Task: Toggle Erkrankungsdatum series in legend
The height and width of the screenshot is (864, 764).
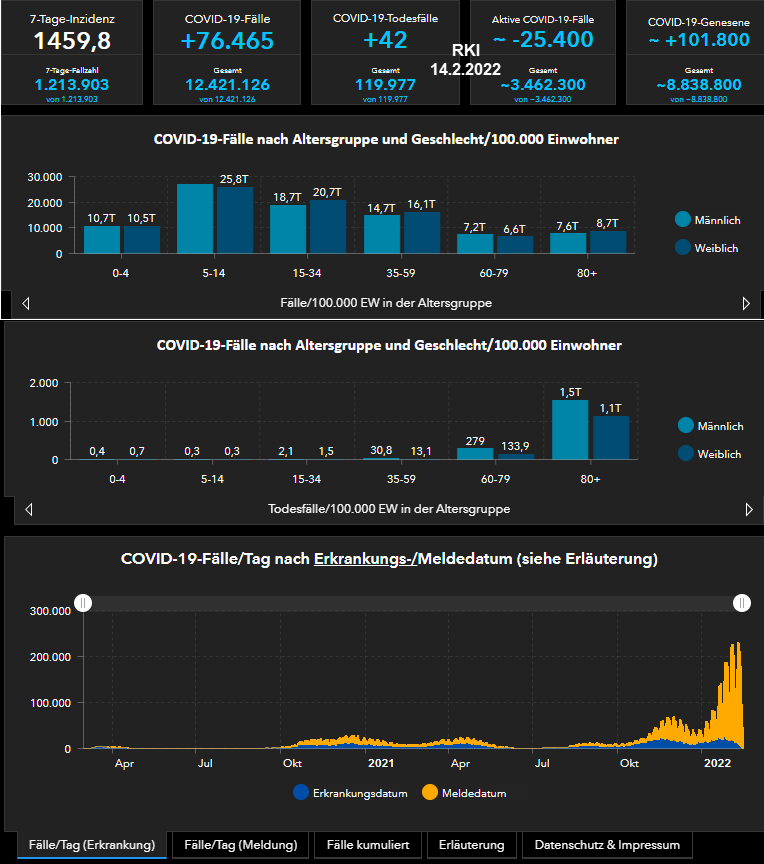Action: point(350,793)
